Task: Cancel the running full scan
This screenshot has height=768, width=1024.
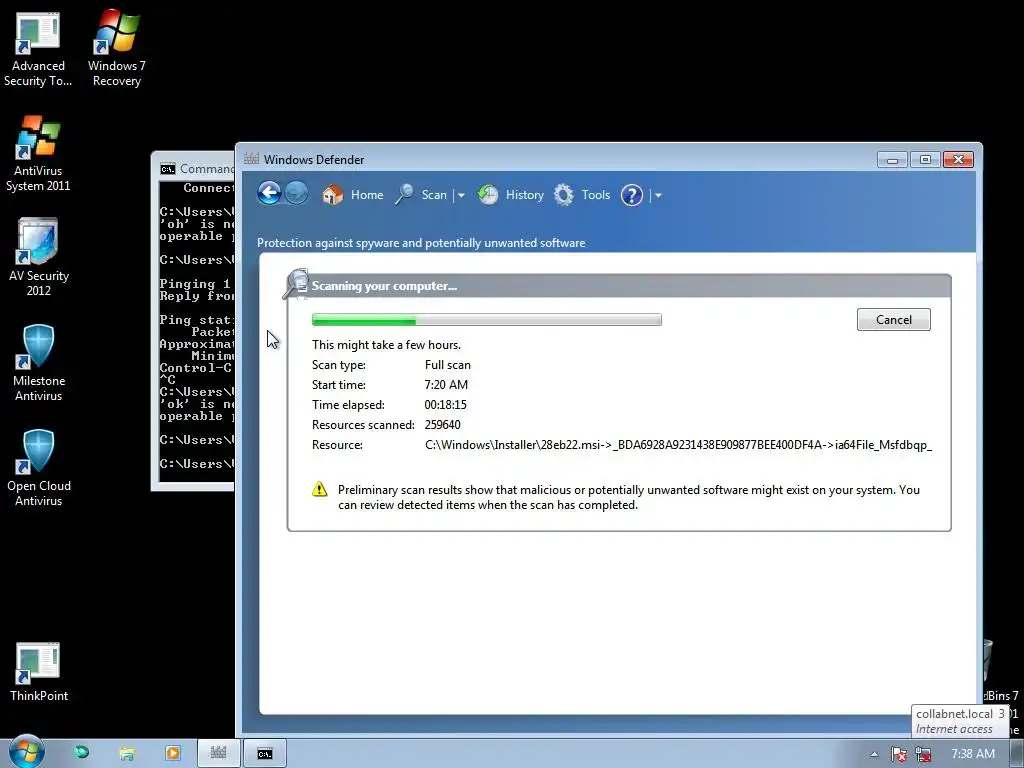Action: 893,319
